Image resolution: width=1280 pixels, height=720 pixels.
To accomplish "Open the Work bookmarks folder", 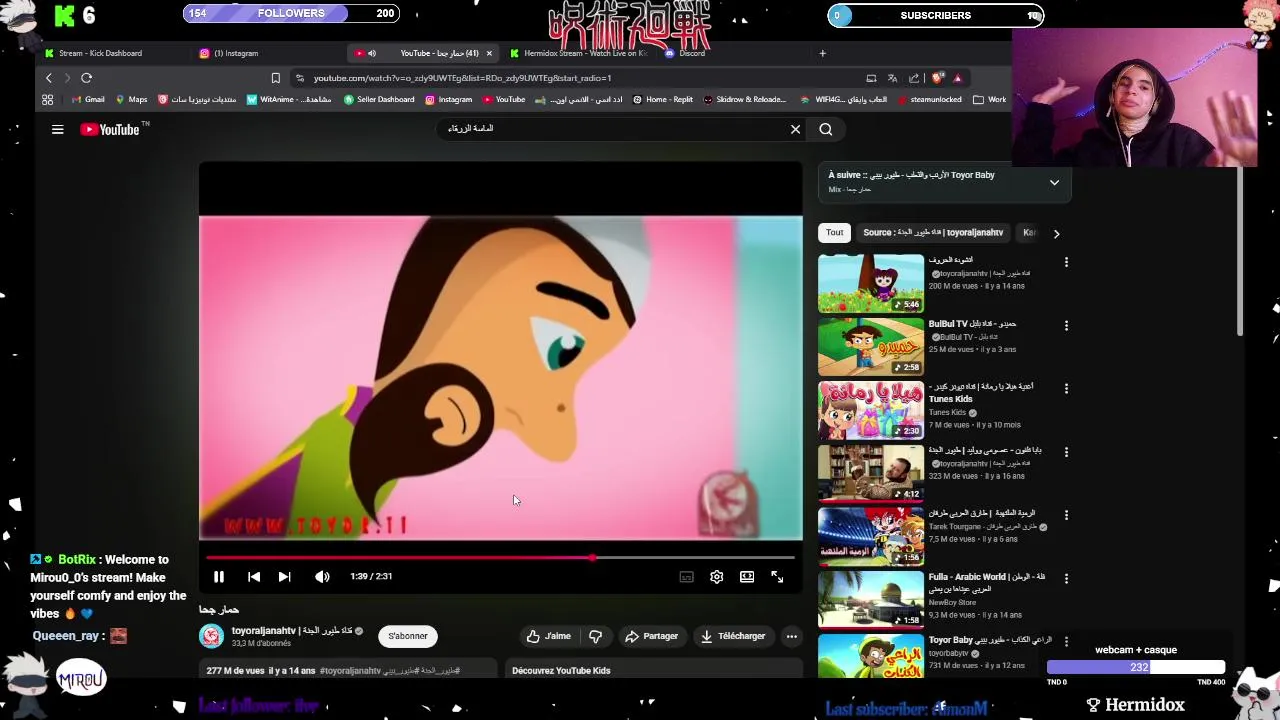I will (x=990, y=99).
